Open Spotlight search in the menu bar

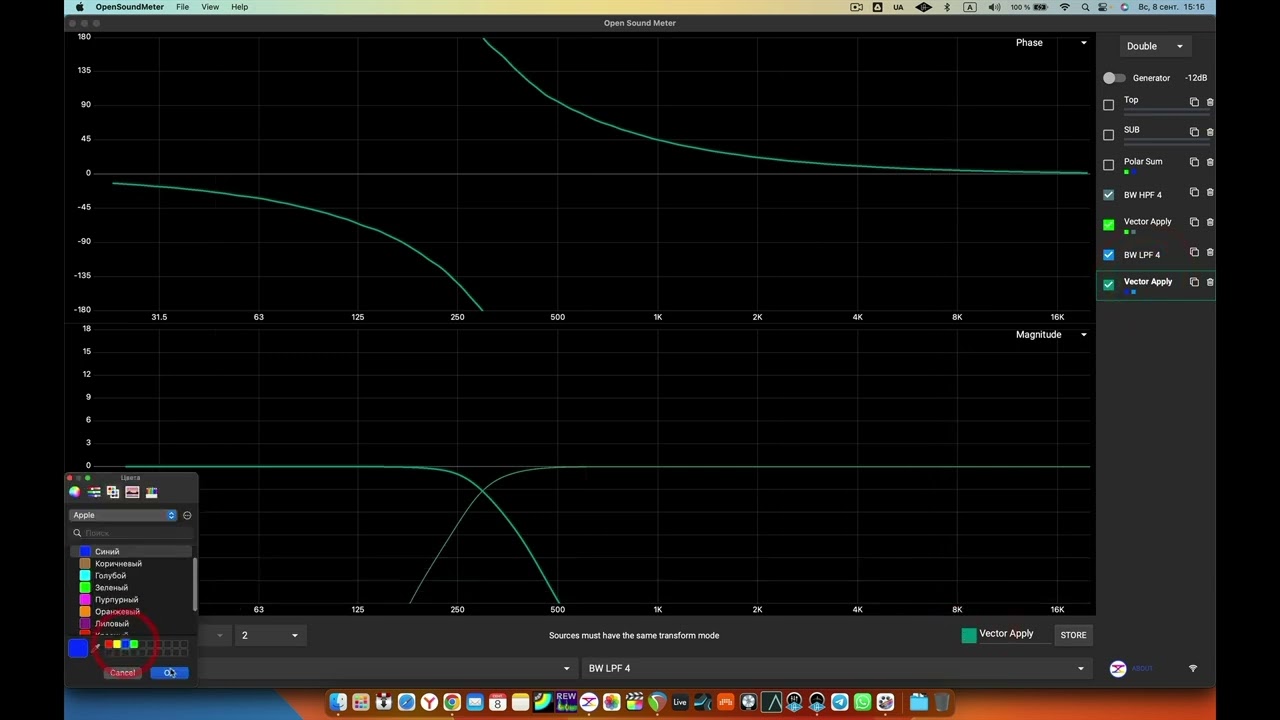1086,7
